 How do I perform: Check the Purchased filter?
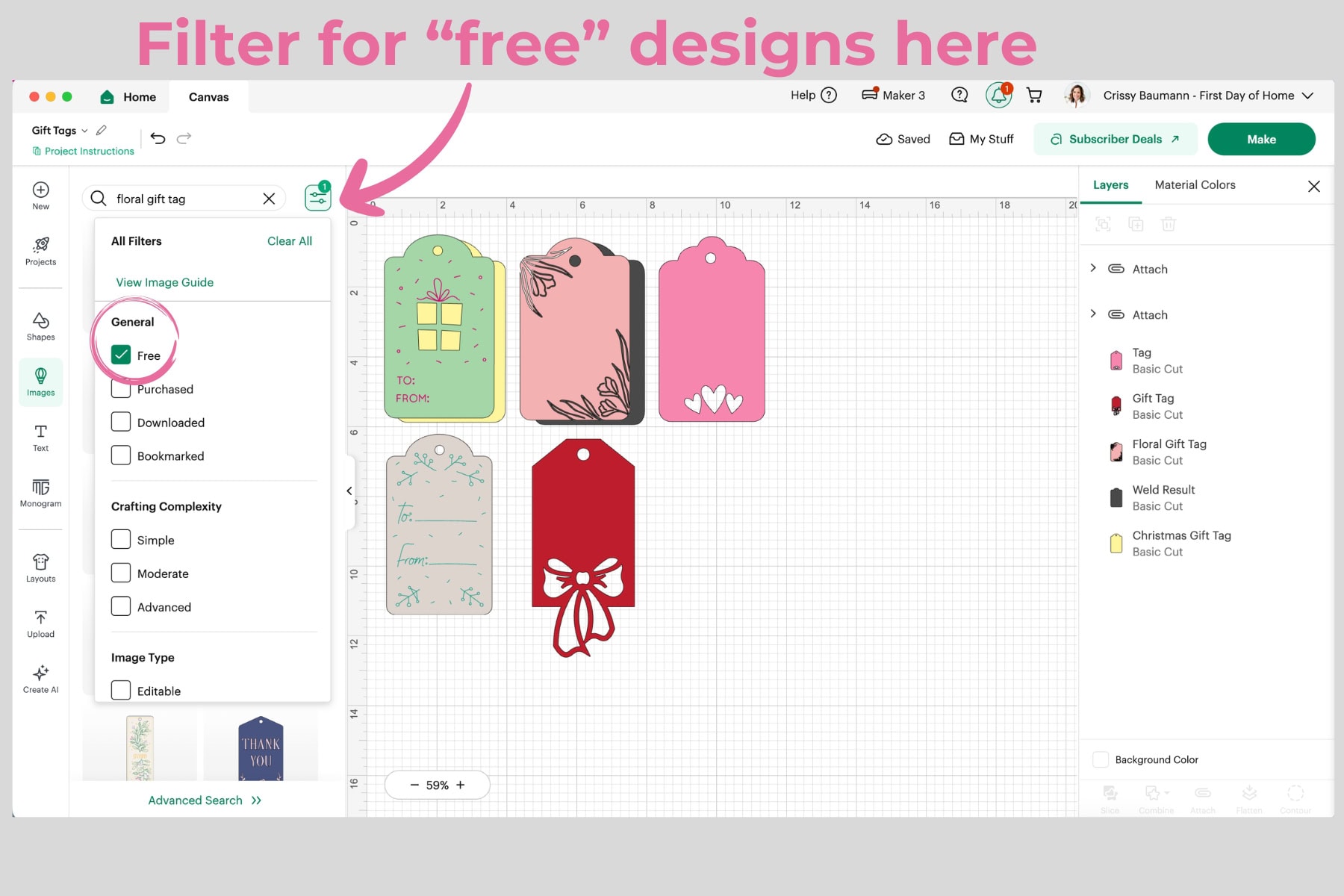pos(121,388)
